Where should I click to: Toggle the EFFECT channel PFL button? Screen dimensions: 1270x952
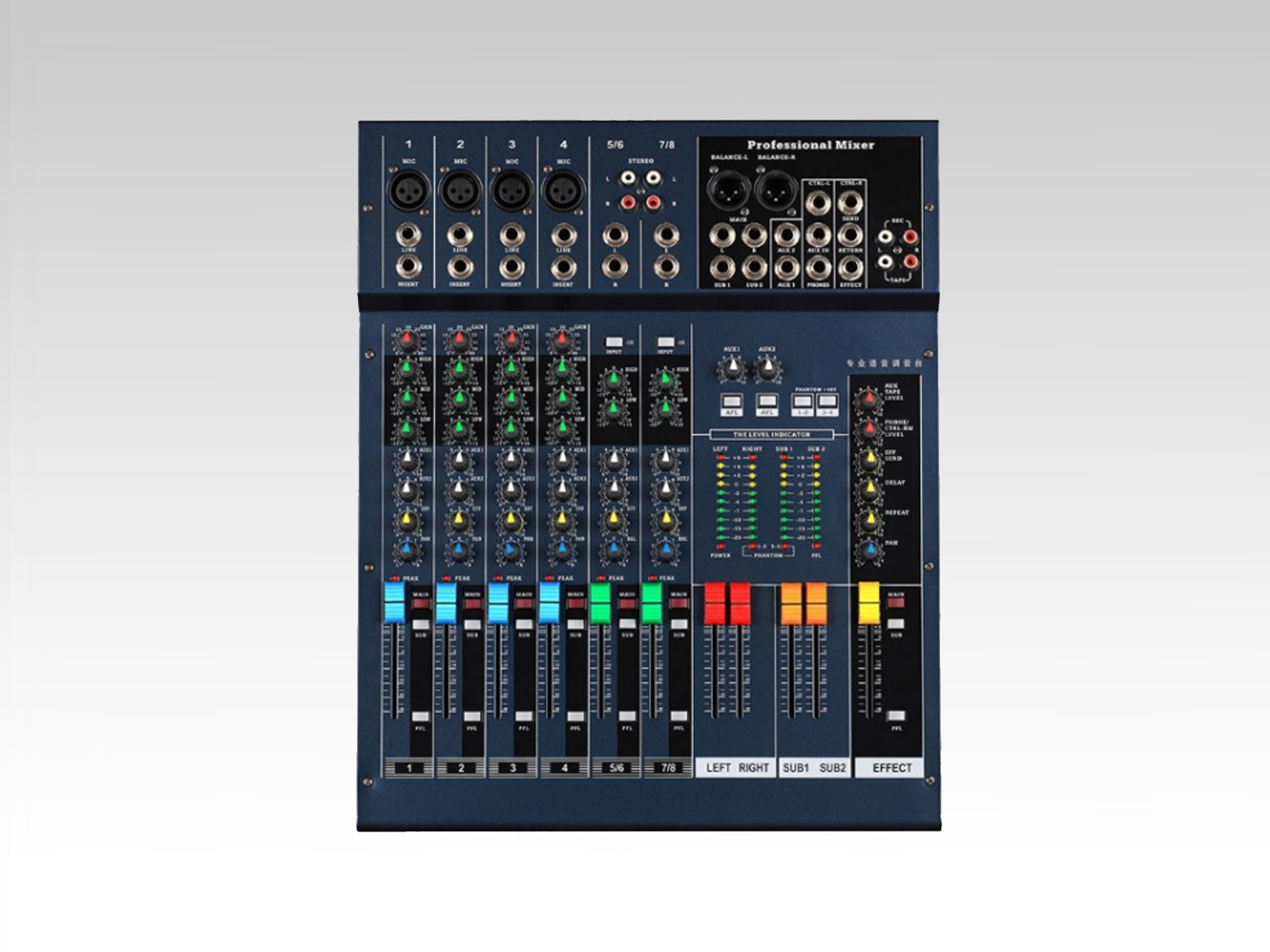tap(897, 716)
